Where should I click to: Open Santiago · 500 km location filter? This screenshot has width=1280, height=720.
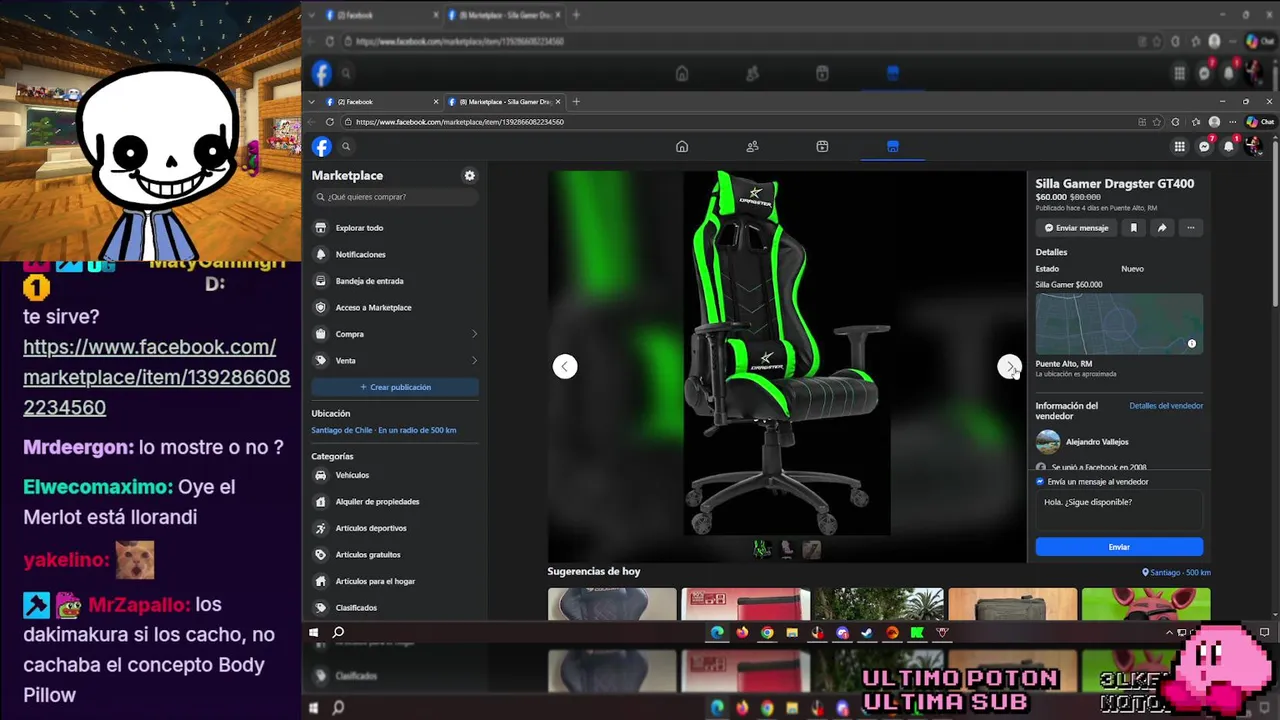pyautogui.click(x=1177, y=573)
